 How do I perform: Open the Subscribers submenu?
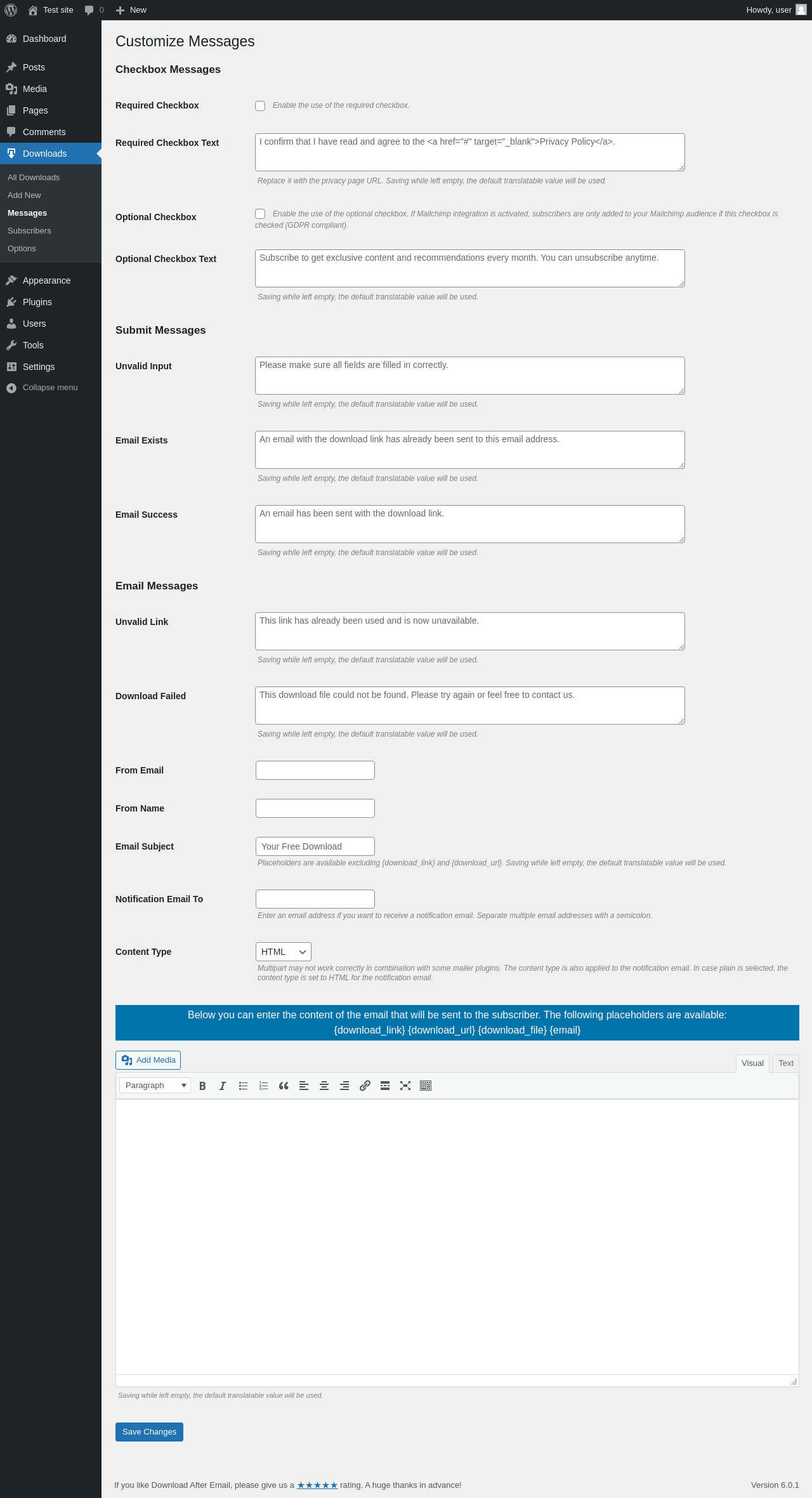pos(51,231)
